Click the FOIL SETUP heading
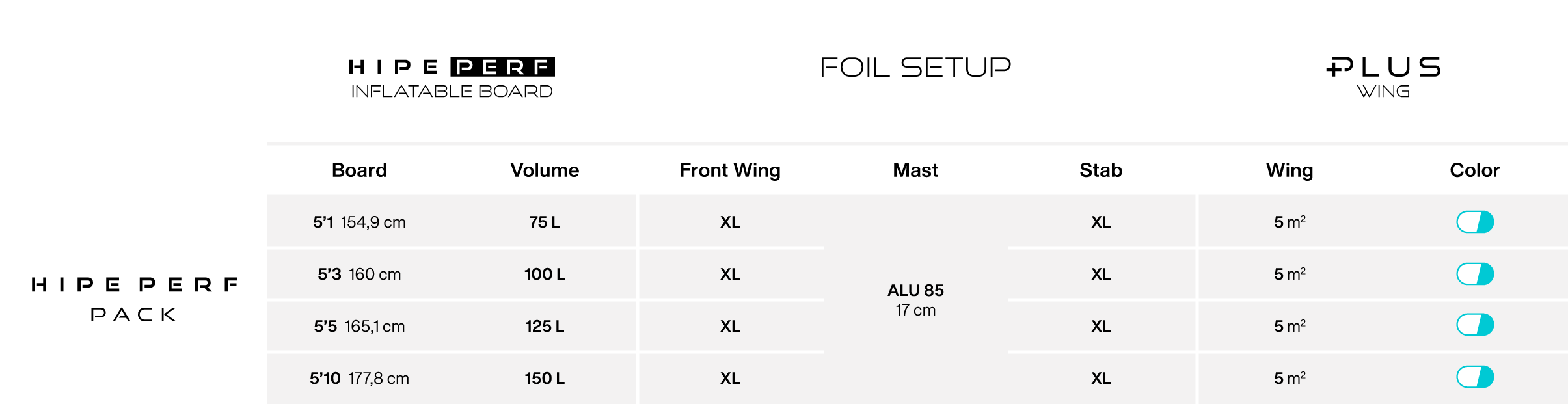 tap(915, 67)
